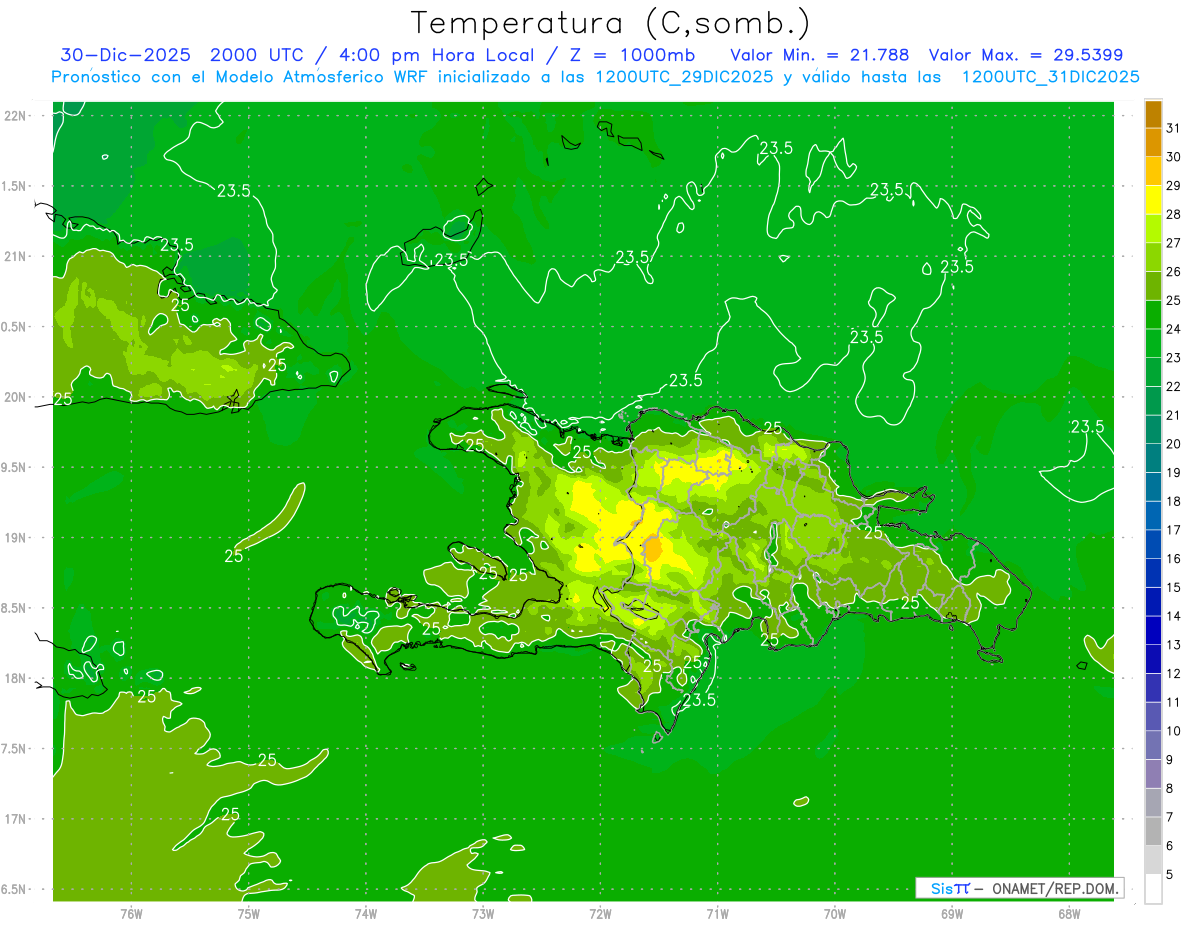The width and height of the screenshot is (1200, 927).
Task: Click the 71W longitude axis label
Action: tap(717, 913)
